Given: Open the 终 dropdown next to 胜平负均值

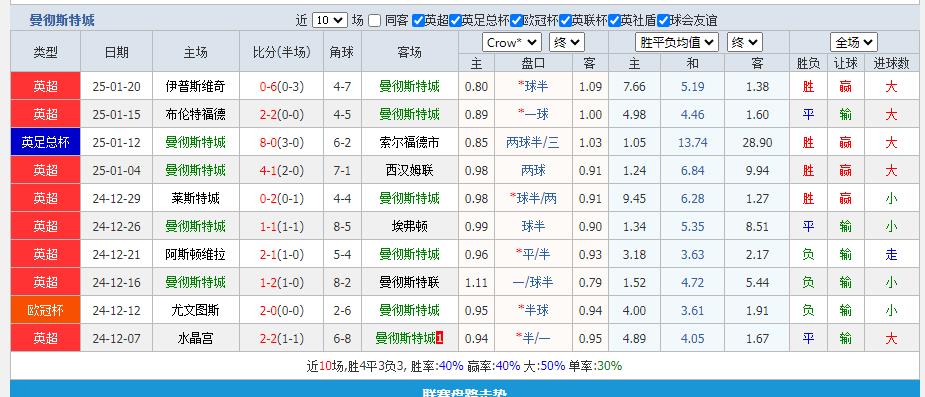Looking at the screenshot, I should coord(744,42).
